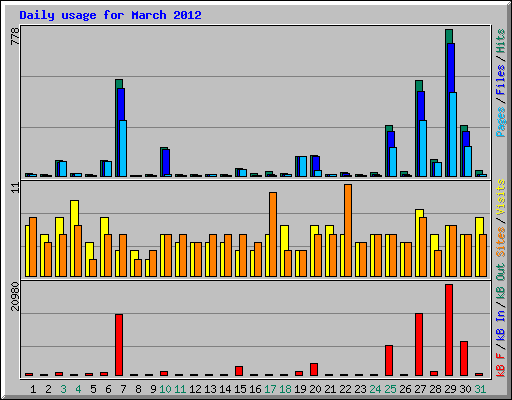This screenshot has height=400, width=512.
Task: Click day number 18 on the x-axis
Action: (x=285, y=389)
